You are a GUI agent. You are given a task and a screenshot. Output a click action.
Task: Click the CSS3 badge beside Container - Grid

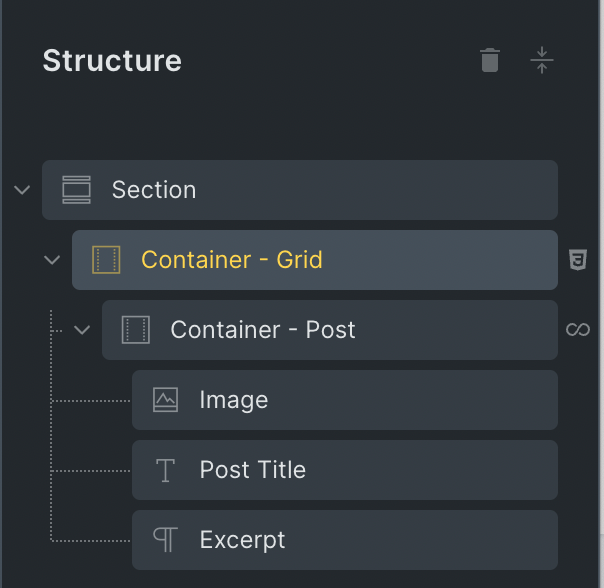click(x=577, y=260)
